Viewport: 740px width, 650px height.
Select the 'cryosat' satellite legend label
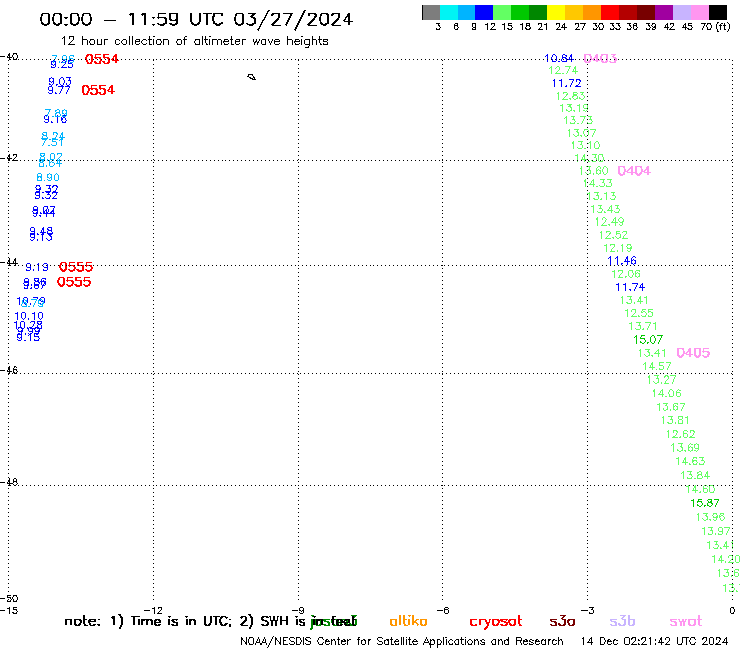[496, 622]
